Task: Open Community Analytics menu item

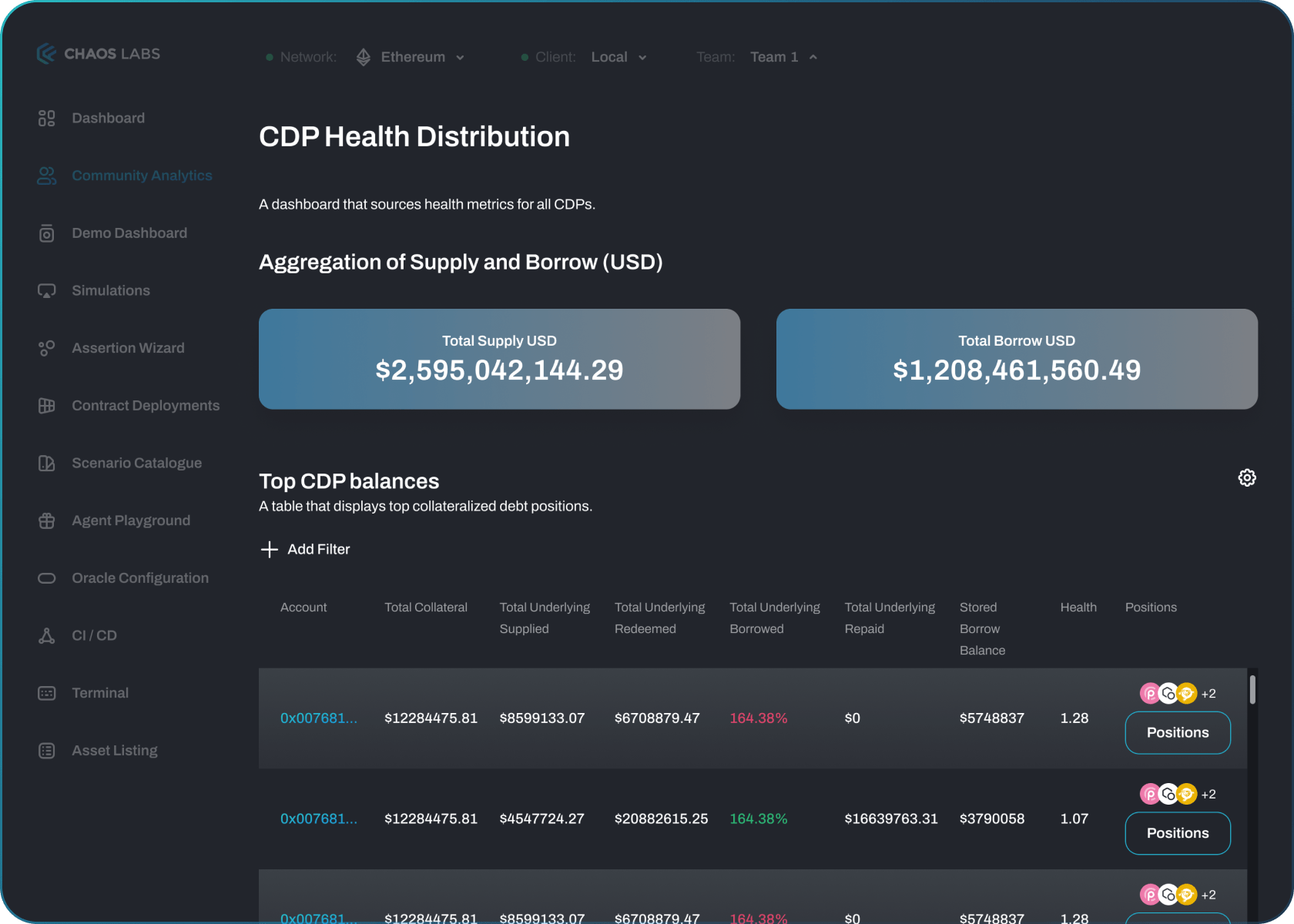Action: tap(142, 176)
